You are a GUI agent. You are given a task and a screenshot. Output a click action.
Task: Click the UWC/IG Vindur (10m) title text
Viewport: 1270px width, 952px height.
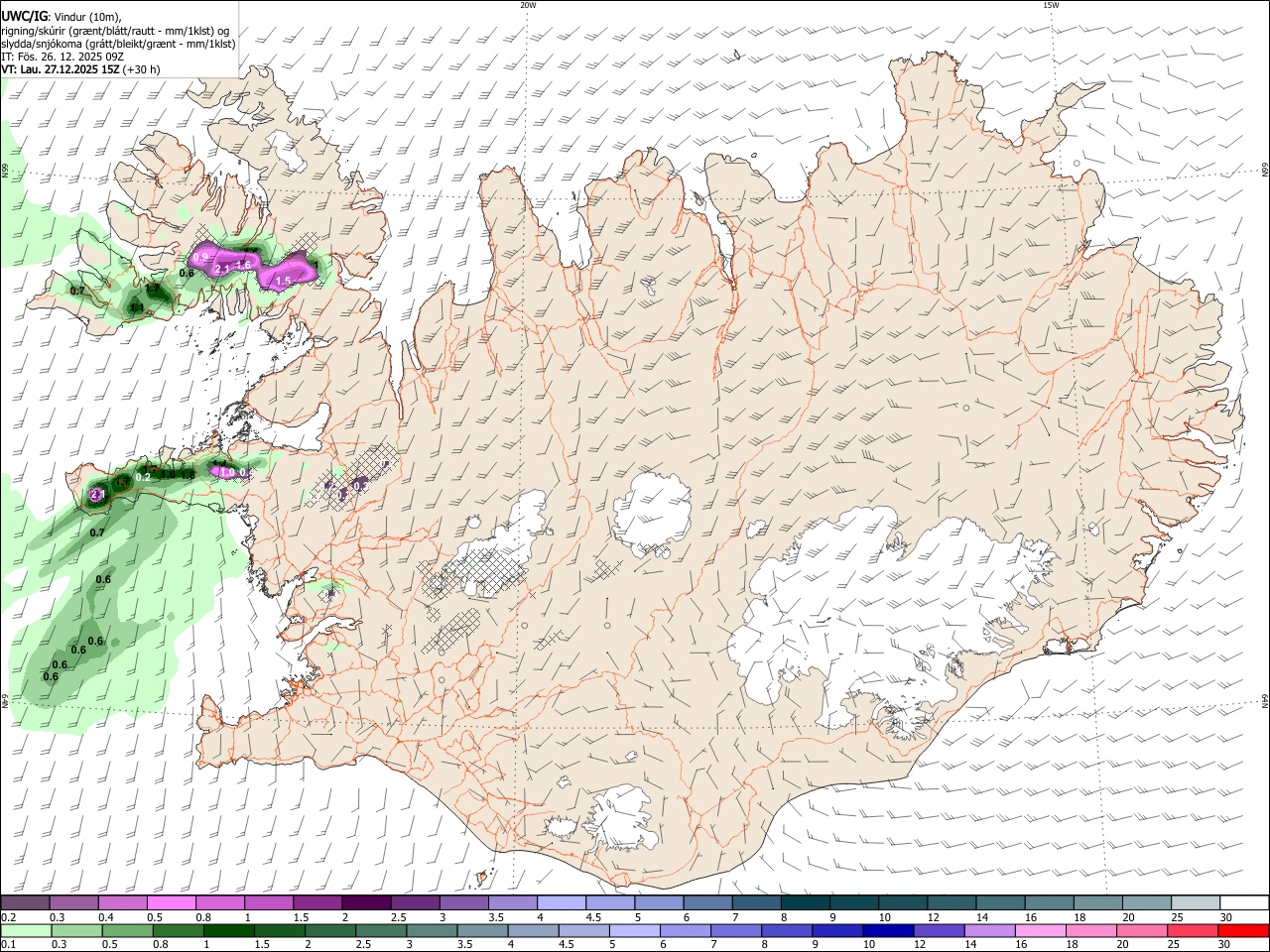[x=62, y=17]
